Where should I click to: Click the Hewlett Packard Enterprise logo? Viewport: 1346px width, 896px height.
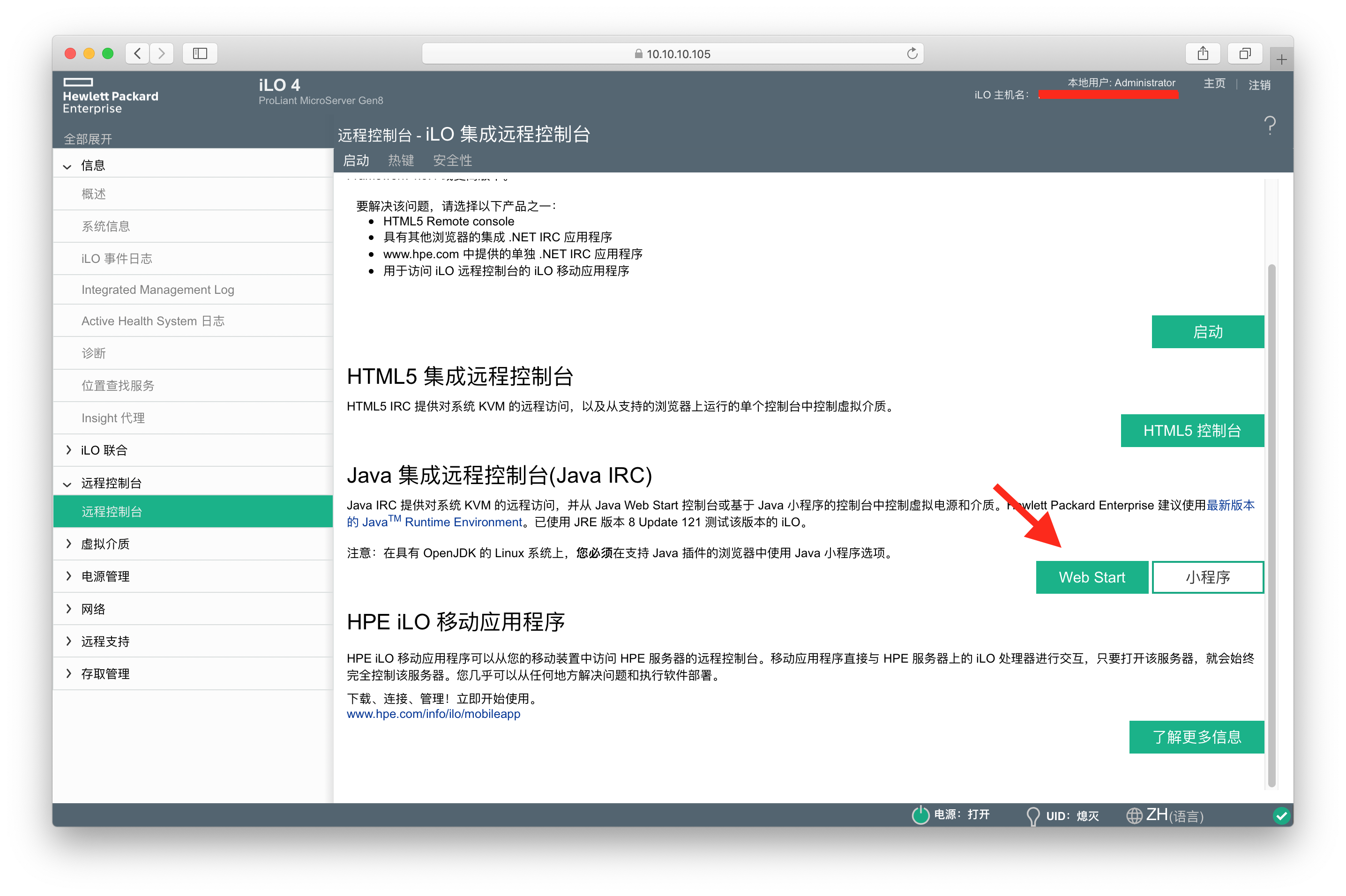(x=110, y=96)
